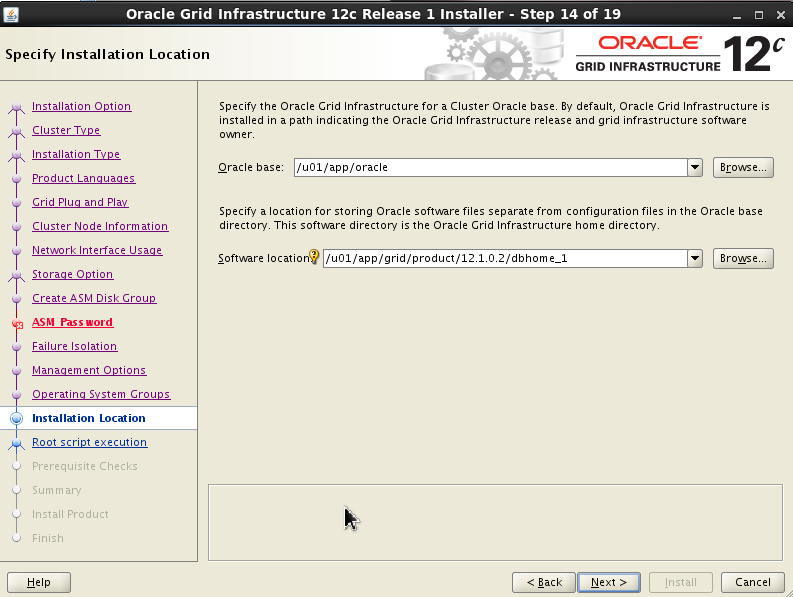This screenshot has height=597, width=793.
Task: Proceed with the Next button
Action: 609,582
